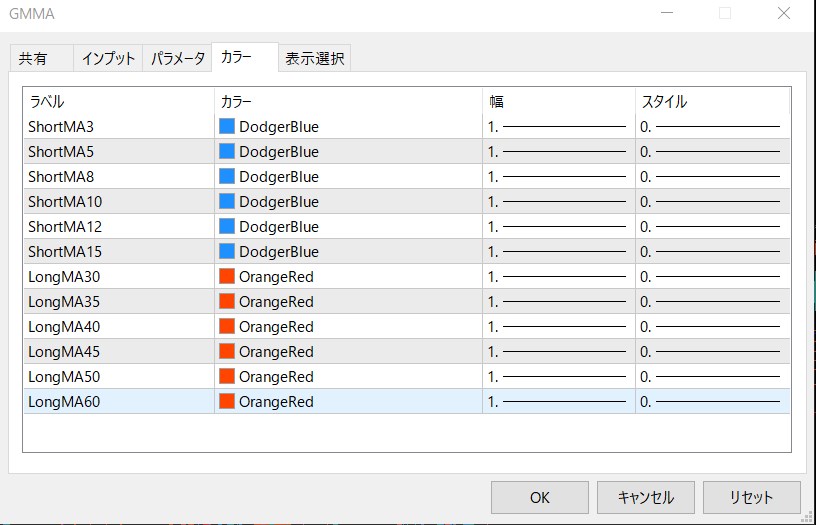Open the width selector for LongMA45
816x525 pixels.
point(559,351)
